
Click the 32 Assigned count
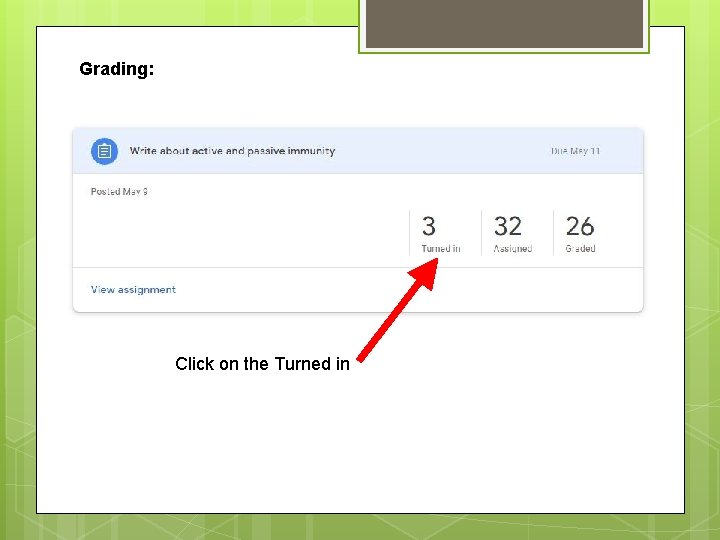click(x=512, y=234)
